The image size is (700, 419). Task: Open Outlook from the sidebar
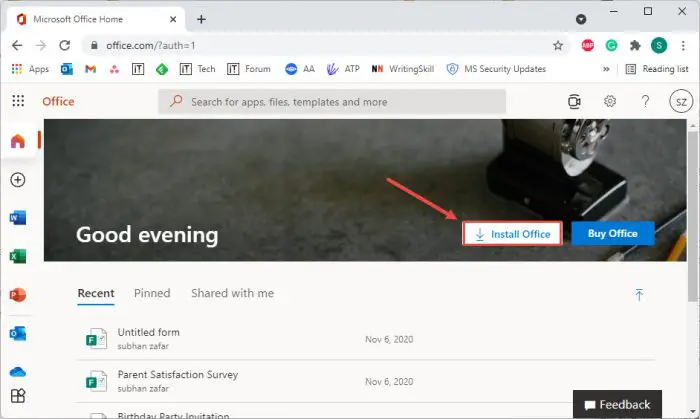click(18, 333)
